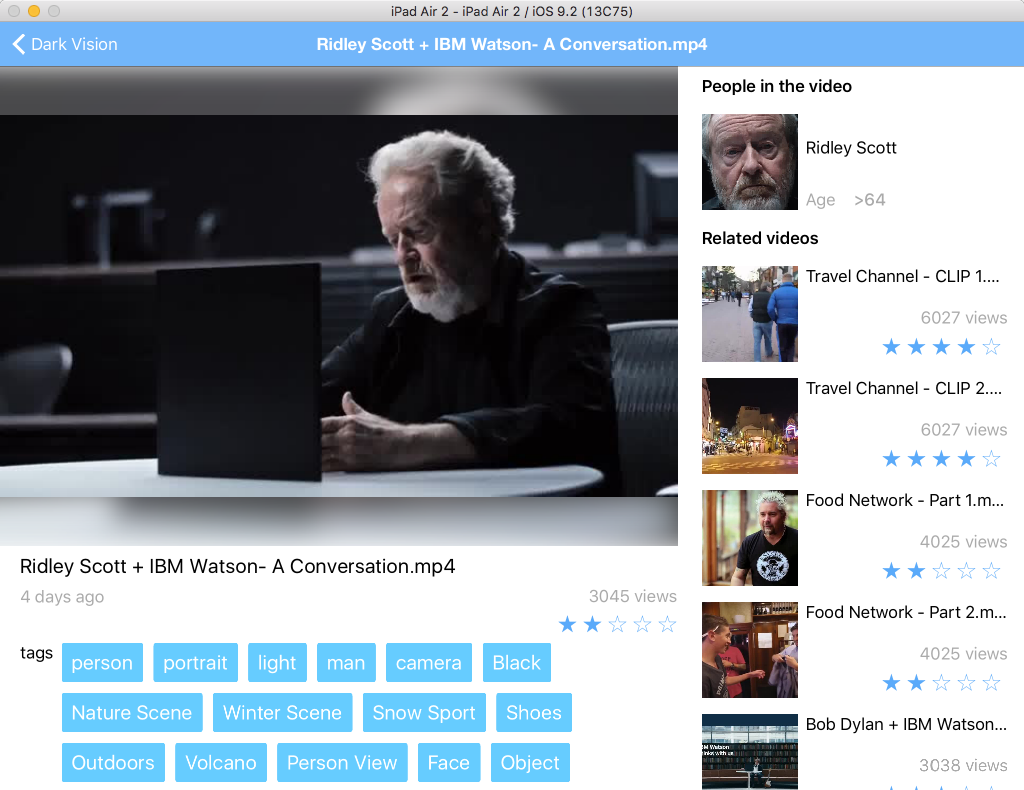Viewport: 1024px width, 790px height.
Task: Open Ridley Scott face thumbnail
Action: [x=750, y=162]
